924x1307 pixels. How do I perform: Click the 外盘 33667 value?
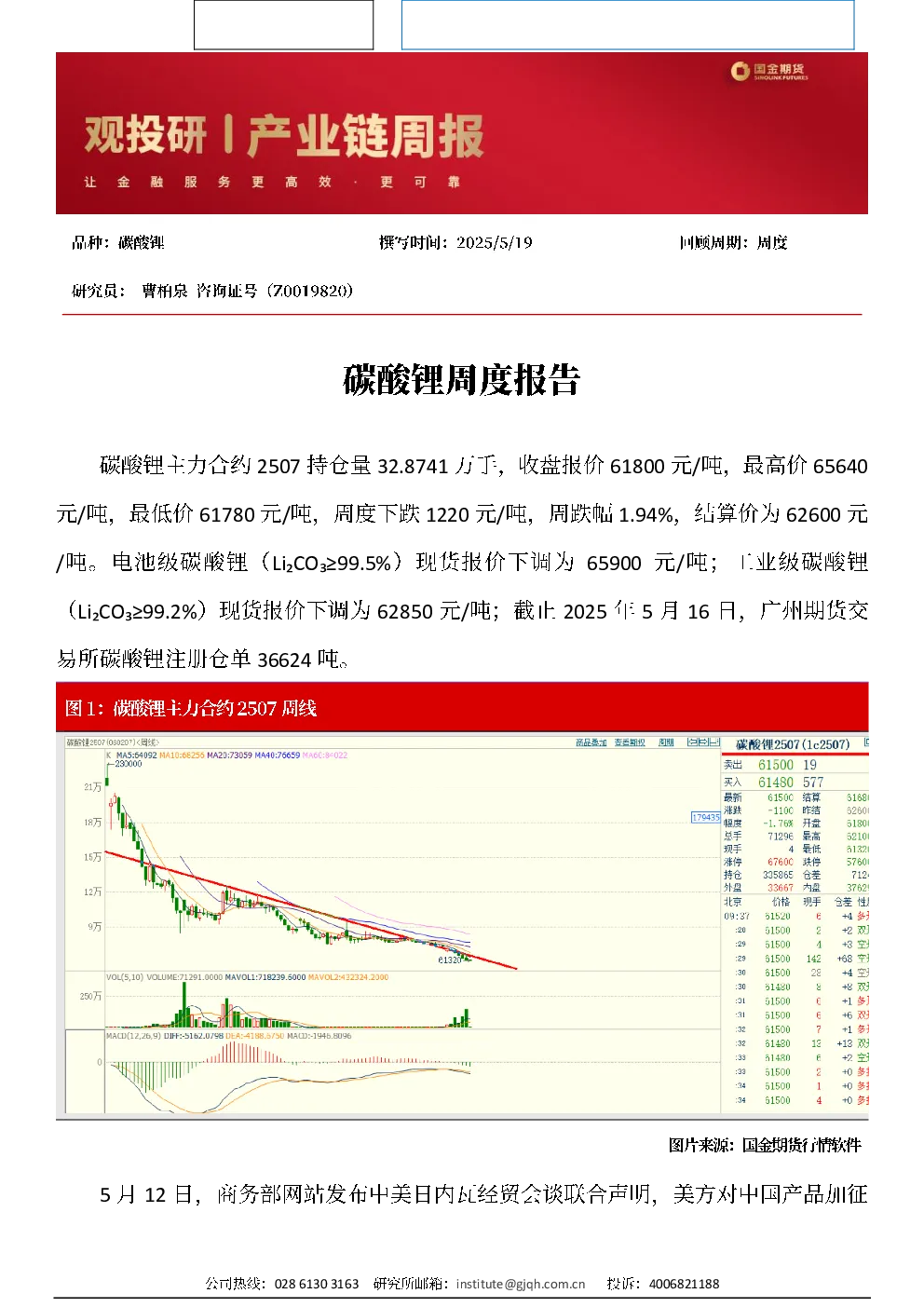[x=781, y=889]
